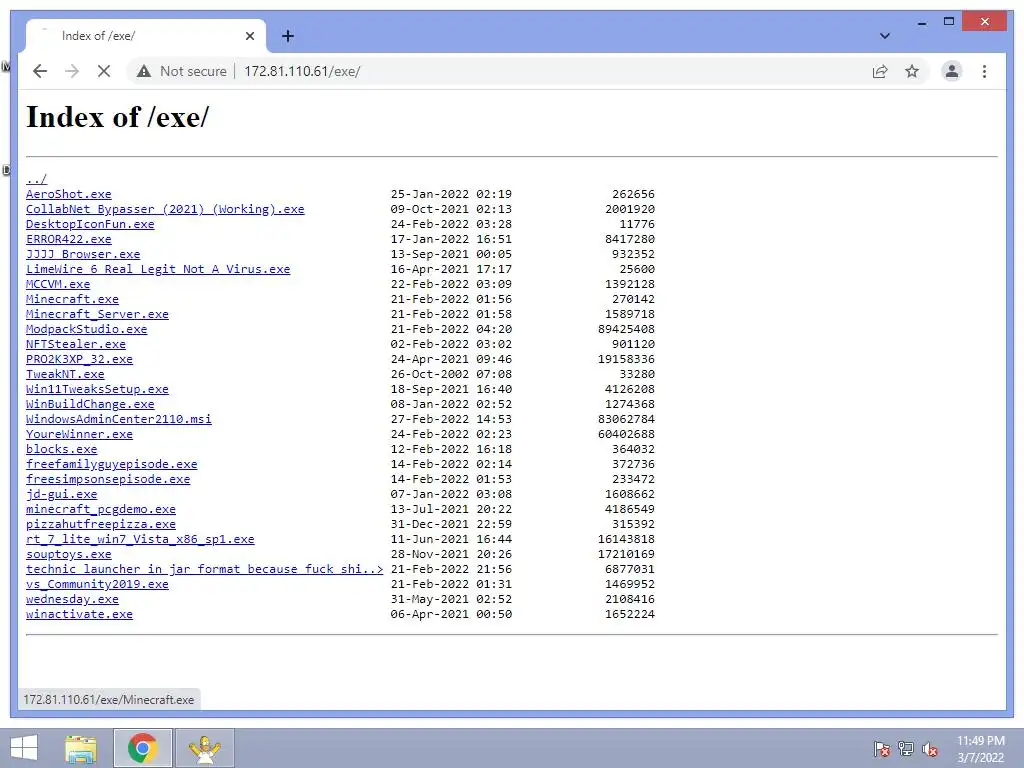Viewport: 1024px width, 768px height.
Task: Click vs_Community2019.exe link
Action: click(97, 584)
